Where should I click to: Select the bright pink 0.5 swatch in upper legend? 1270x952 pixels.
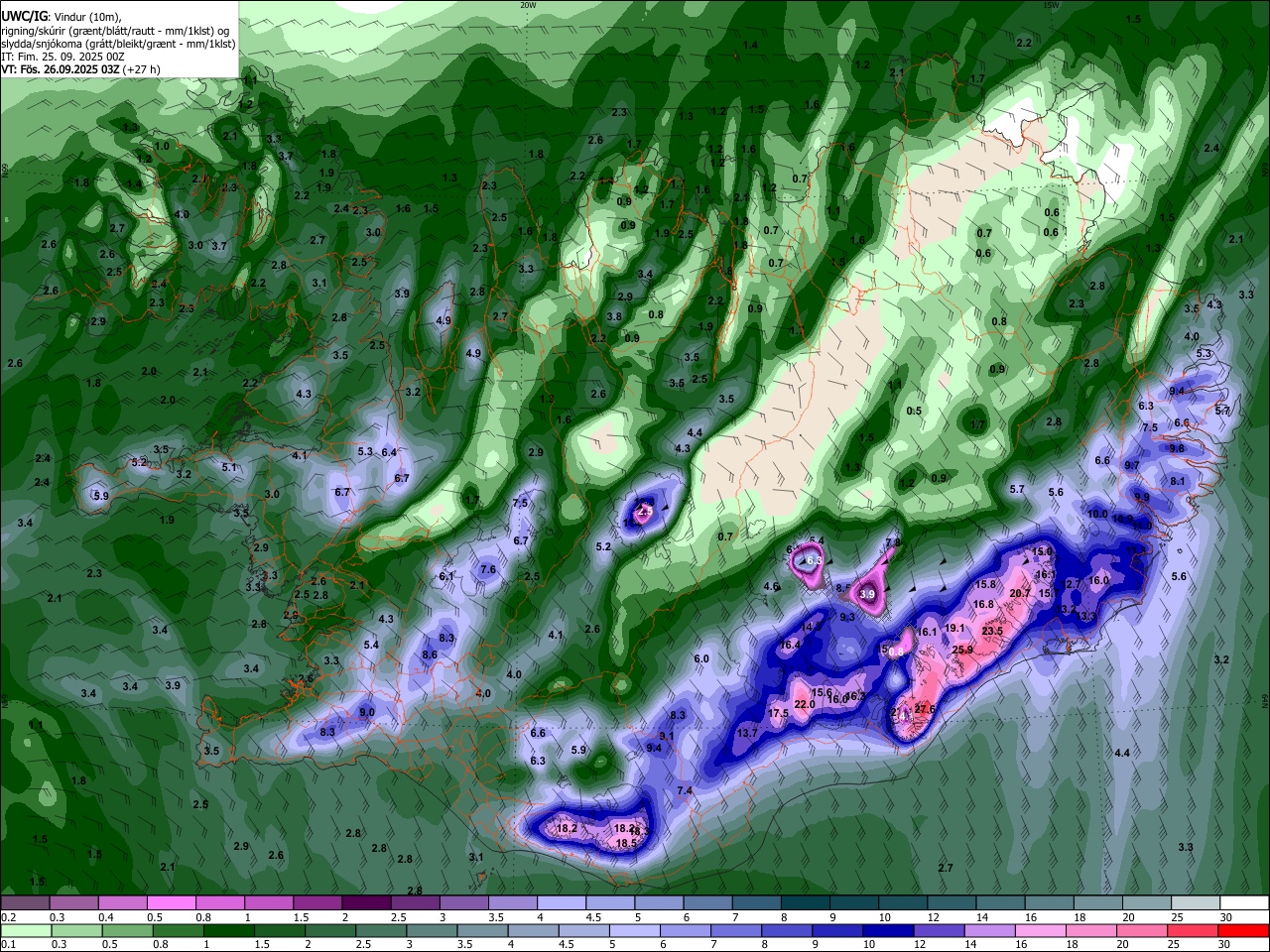[x=171, y=903]
